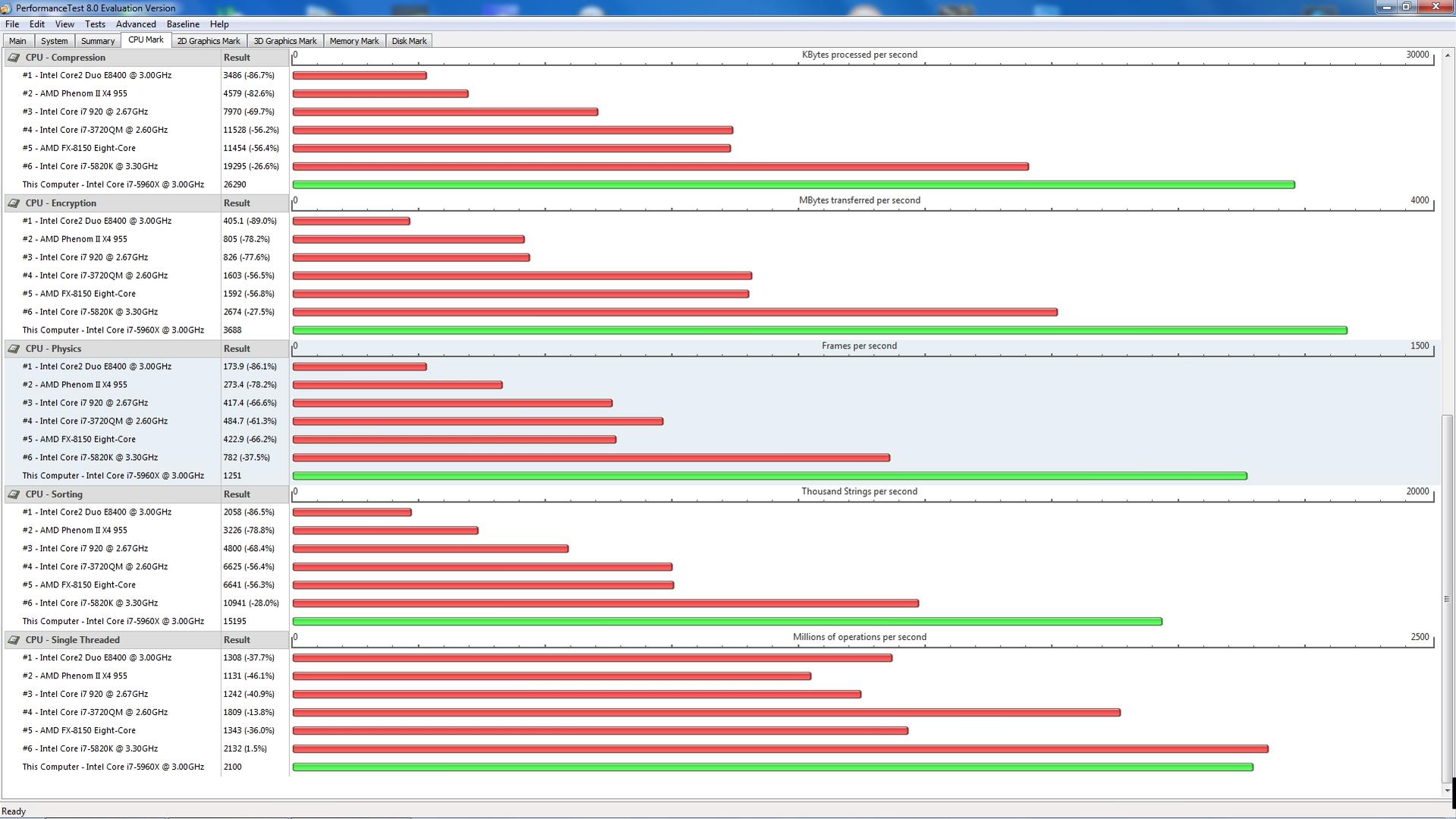Click the vertical scrollbar thumb

pos(1448,600)
